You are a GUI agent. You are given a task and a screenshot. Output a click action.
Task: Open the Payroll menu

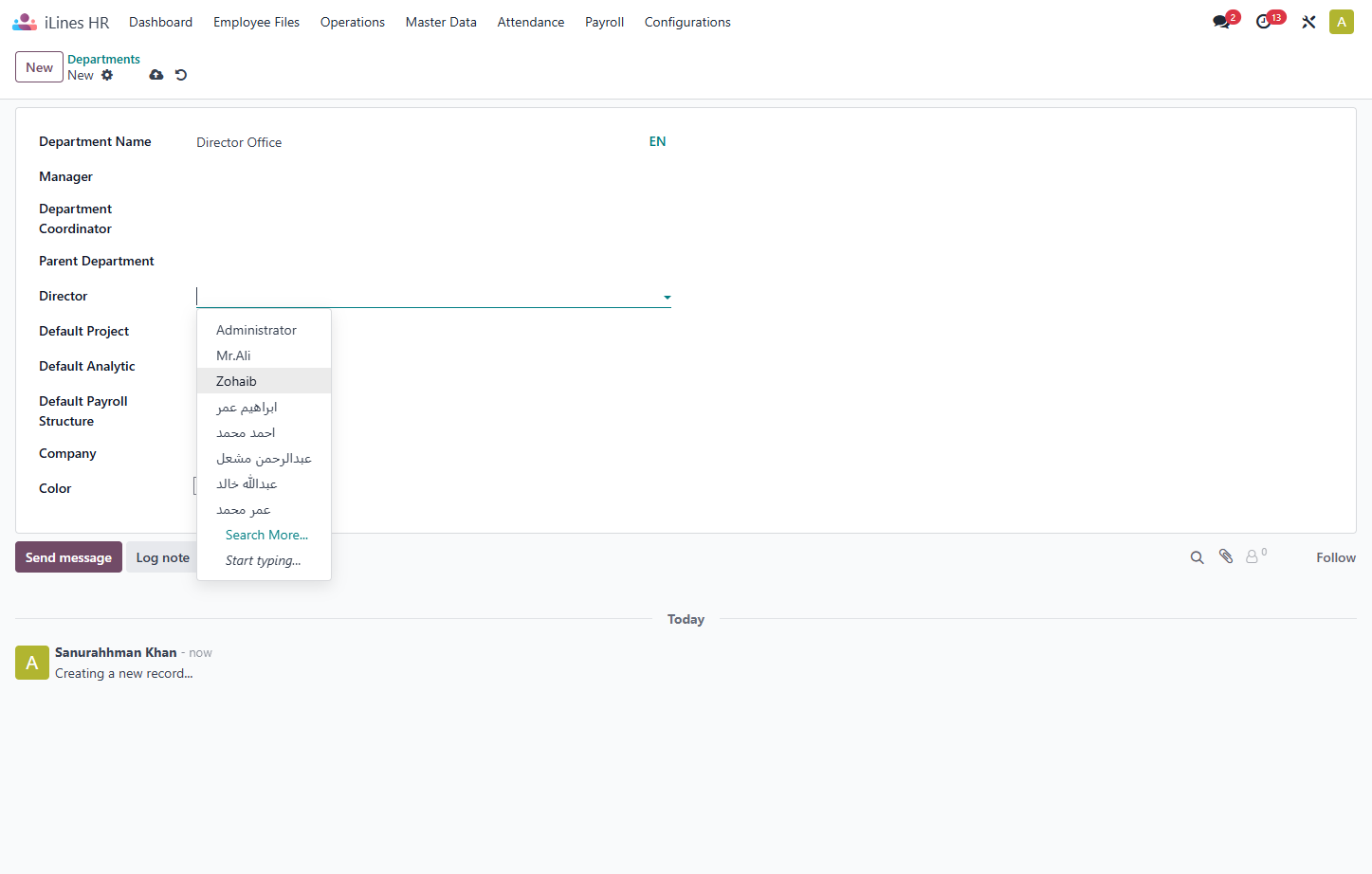tap(604, 22)
